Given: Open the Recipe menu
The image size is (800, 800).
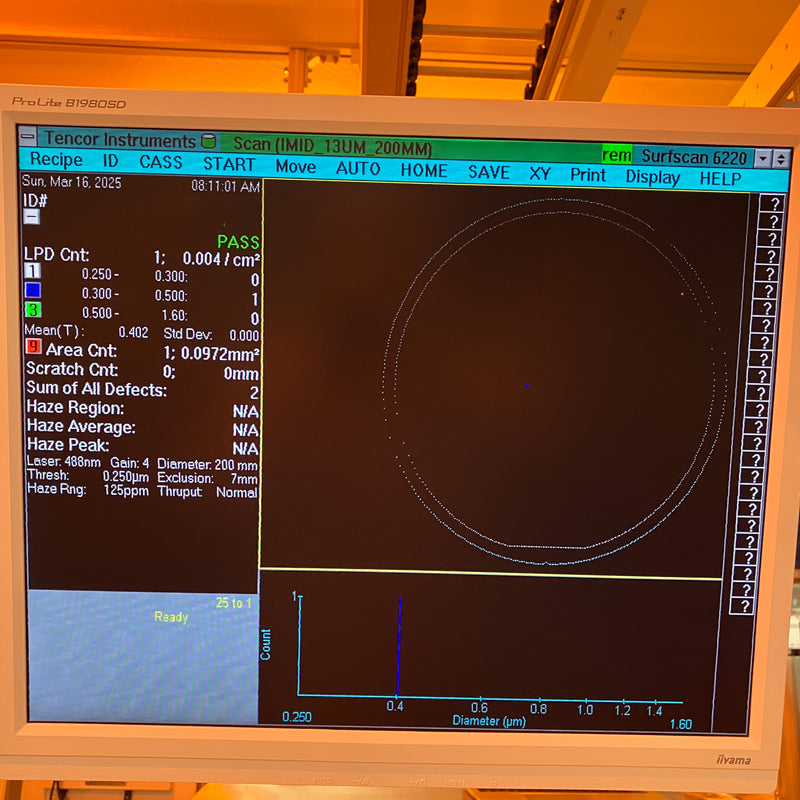Looking at the screenshot, I should 60,161.
